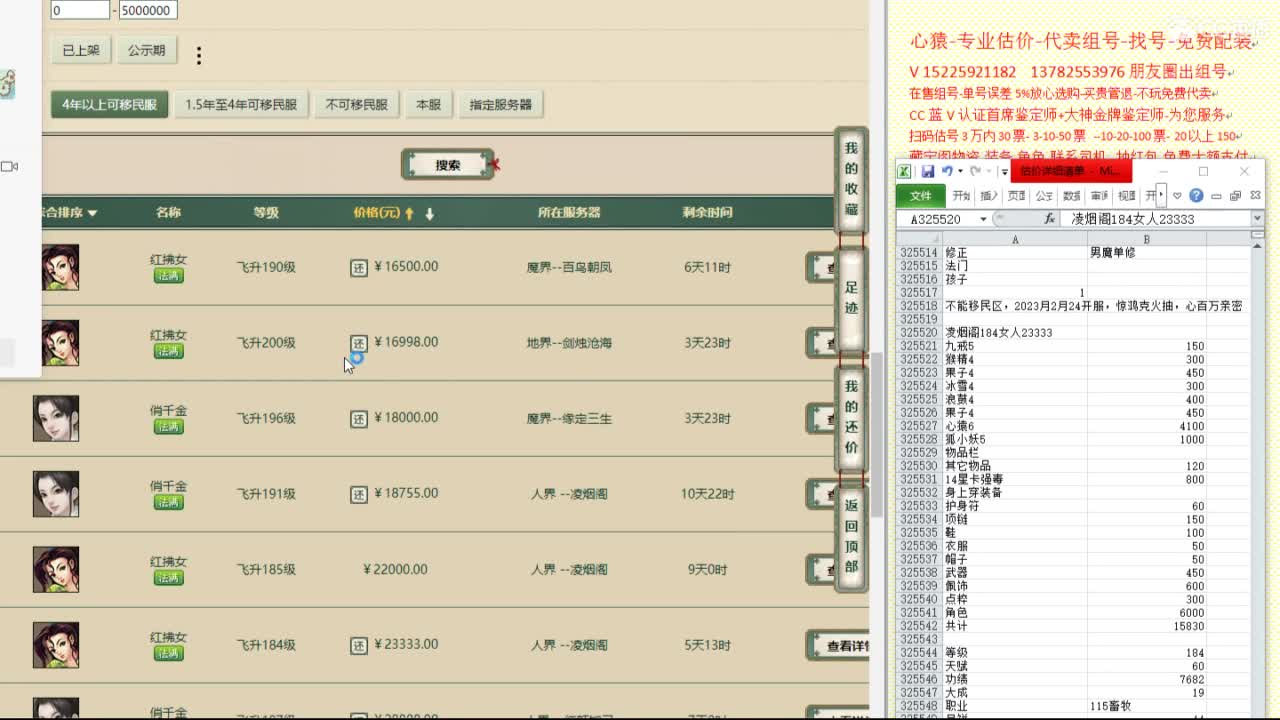Screen dimensions: 1280x720
Task: Click the max price input showing 5000000
Action: [146, 9]
